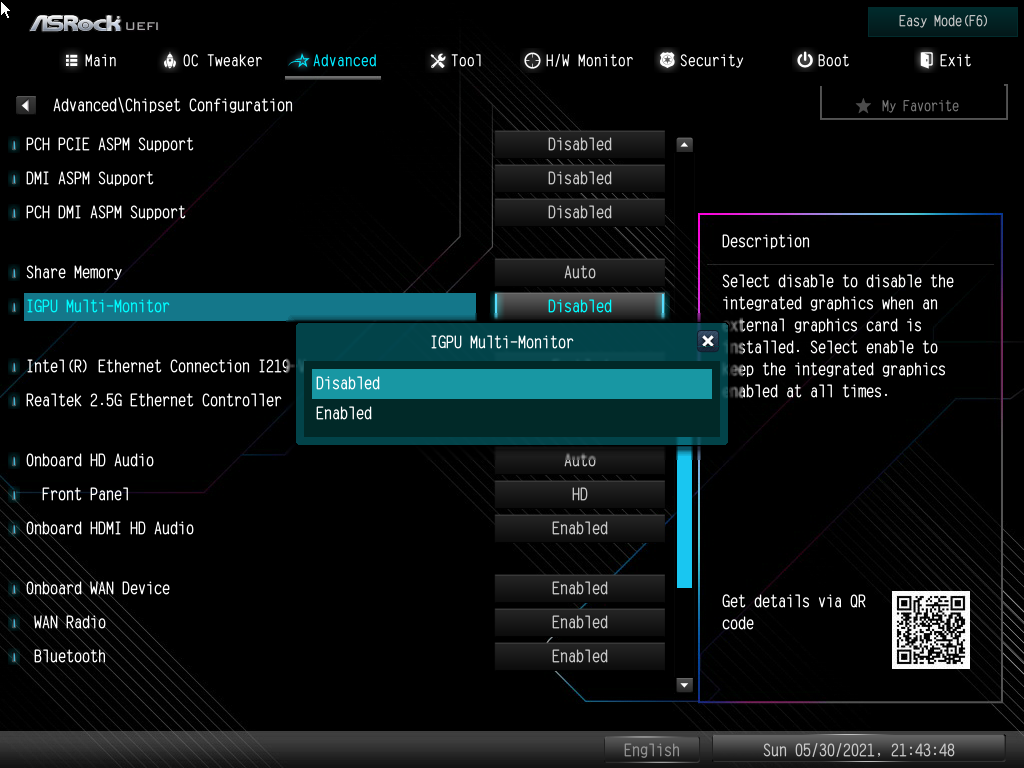Screen dimensions: 1024x768
Task: Open the H/W Monitor tab
Action: click(x=579, y=61)
